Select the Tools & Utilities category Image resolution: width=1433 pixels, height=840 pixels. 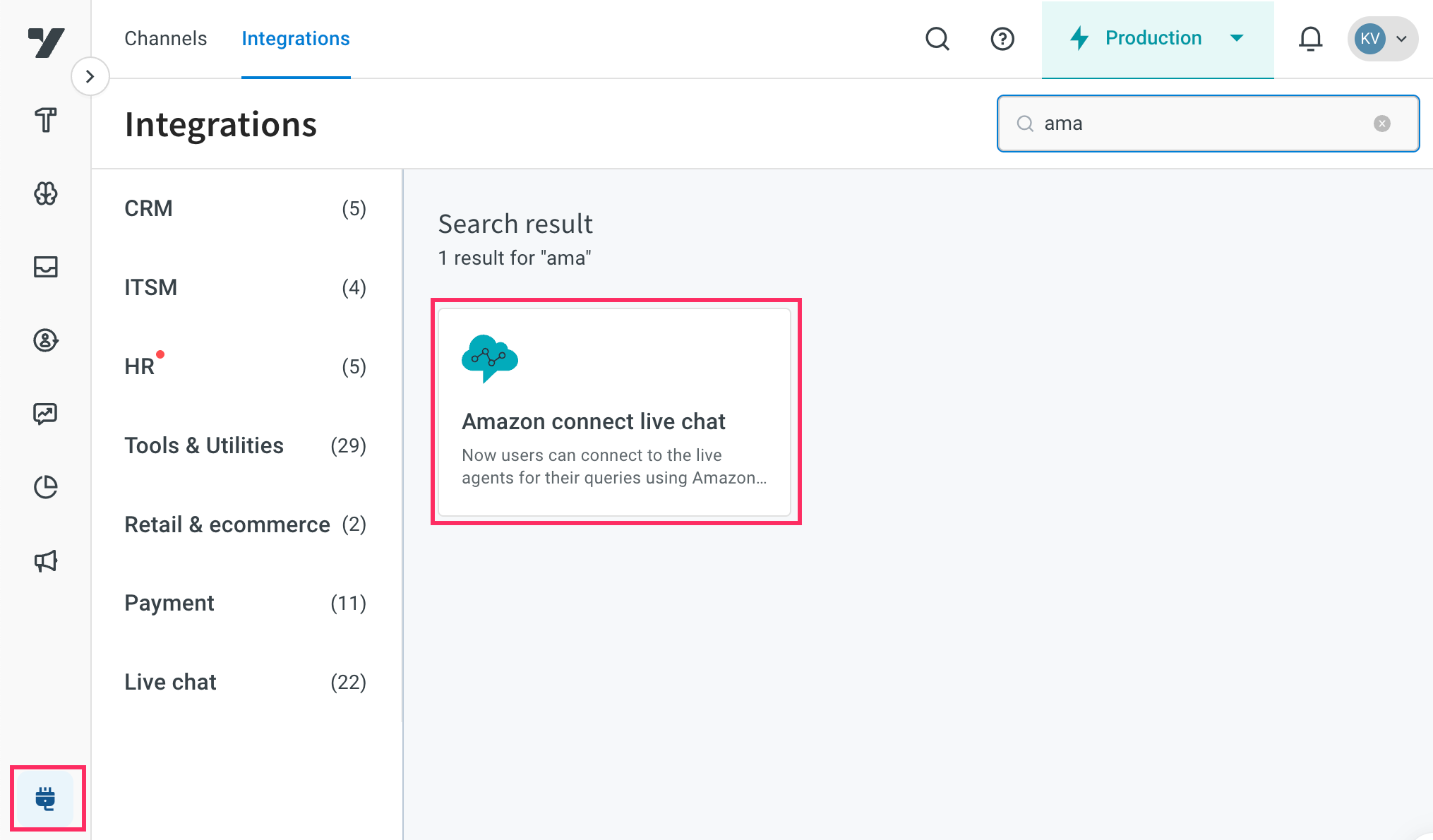point(246,445)
